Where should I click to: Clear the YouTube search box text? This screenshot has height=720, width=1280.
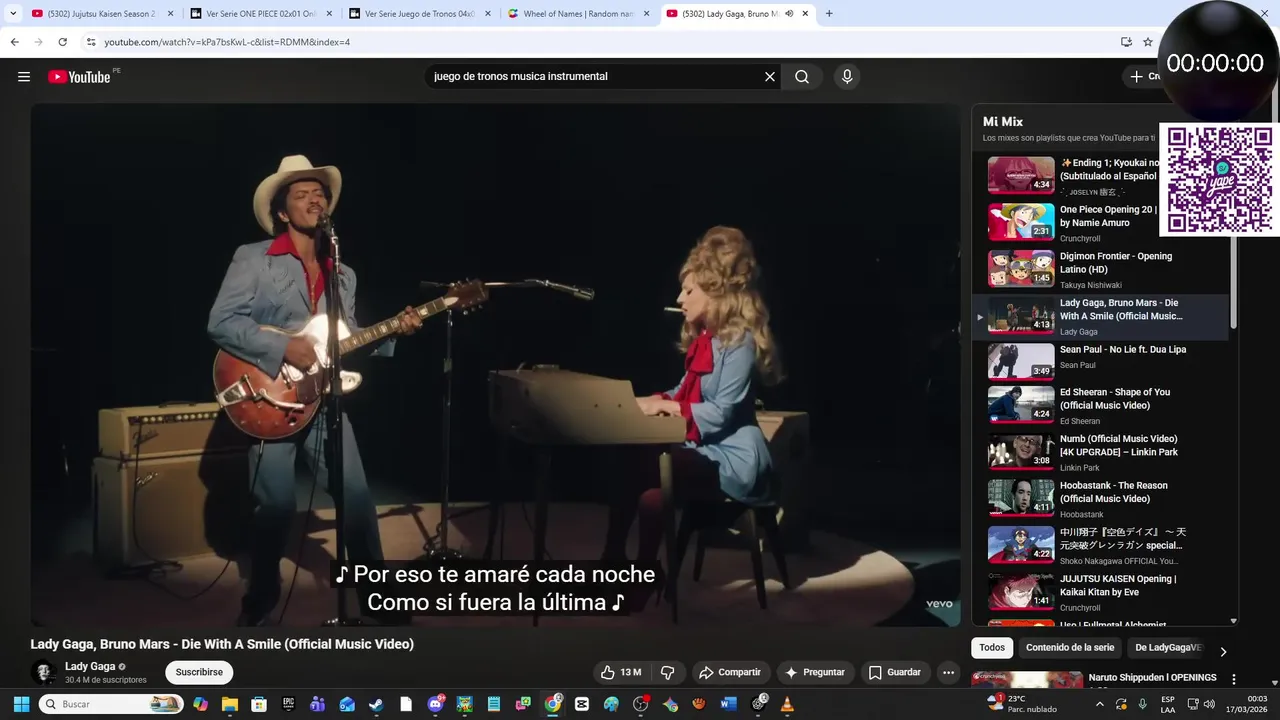pyautogui.click(x=770, y=77)
